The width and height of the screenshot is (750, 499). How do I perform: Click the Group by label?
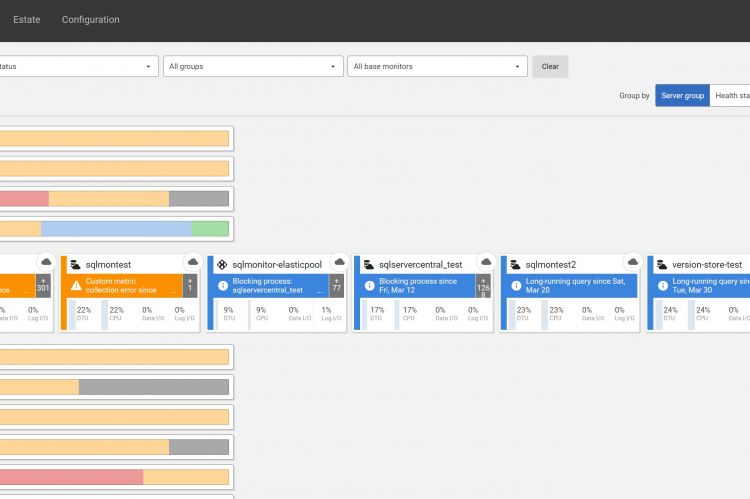(x=634, y=96)
